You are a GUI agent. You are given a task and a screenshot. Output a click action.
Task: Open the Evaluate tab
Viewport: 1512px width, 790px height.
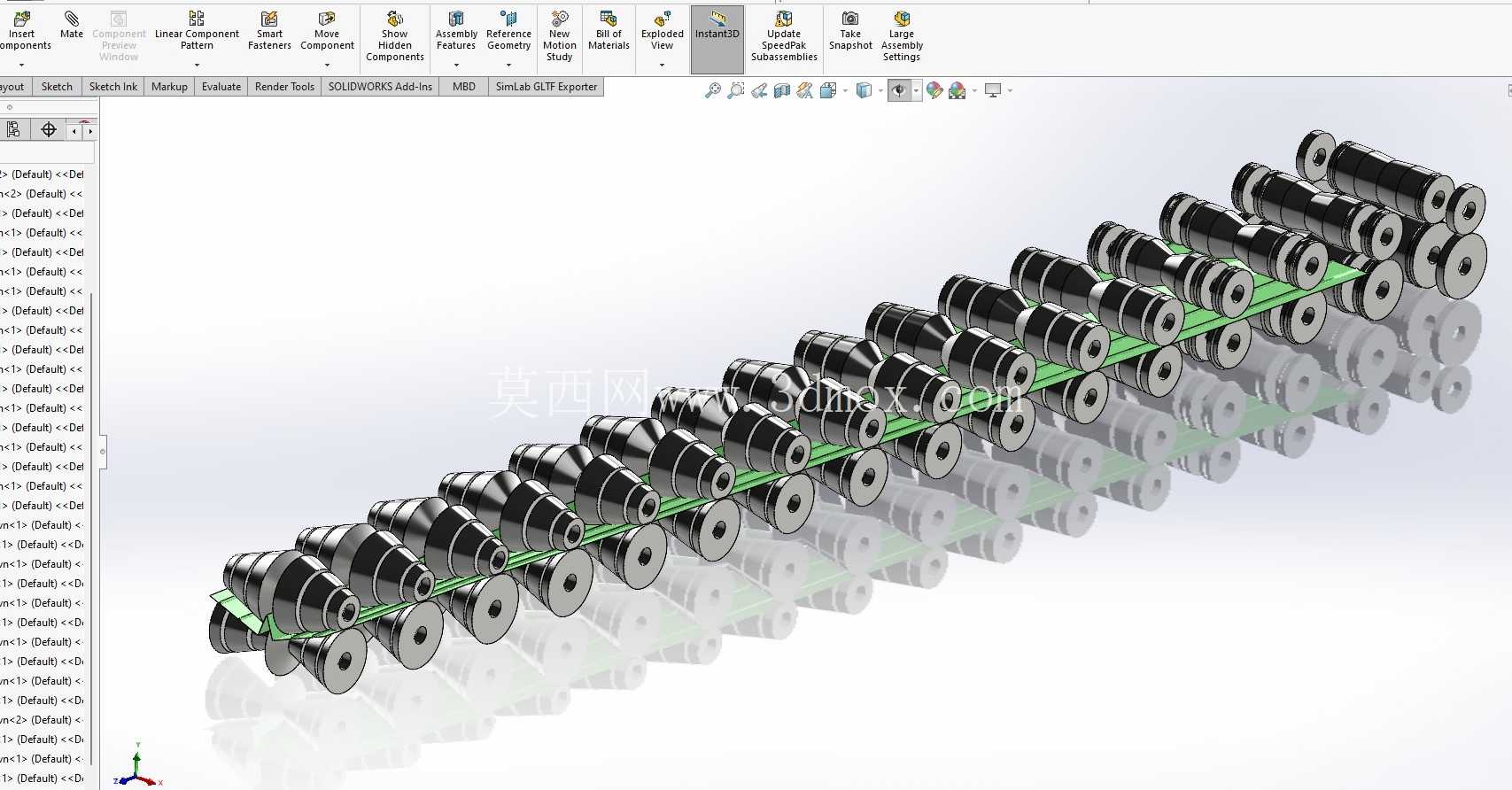[x=221, y=87]
